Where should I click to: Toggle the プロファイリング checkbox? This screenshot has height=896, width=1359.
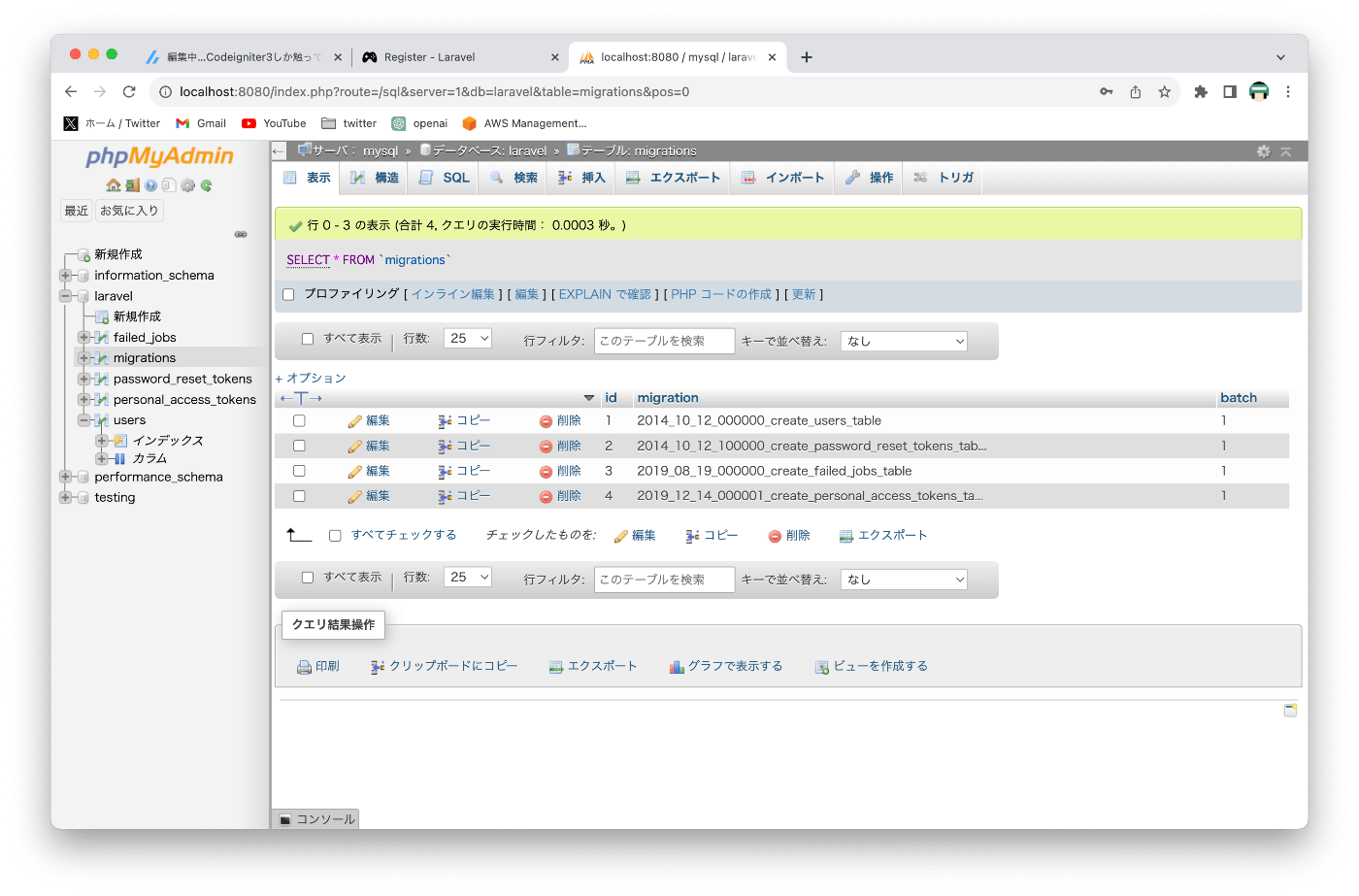pyautogui.click(x=288, y=294)
